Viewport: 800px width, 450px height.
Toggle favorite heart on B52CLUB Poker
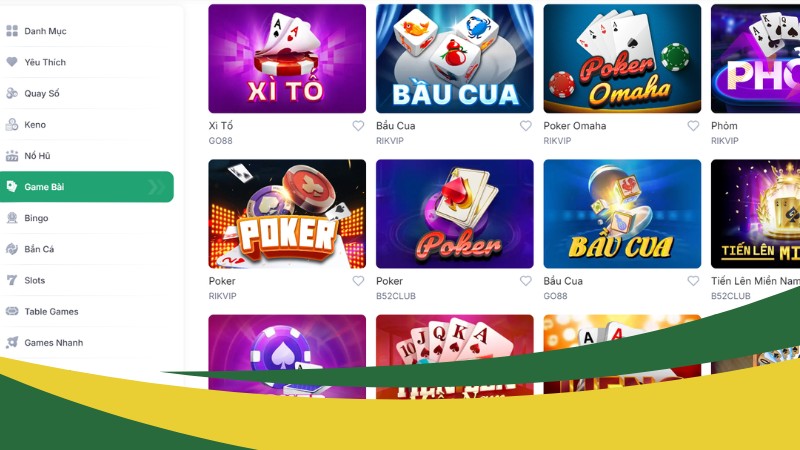pos(526,281)
